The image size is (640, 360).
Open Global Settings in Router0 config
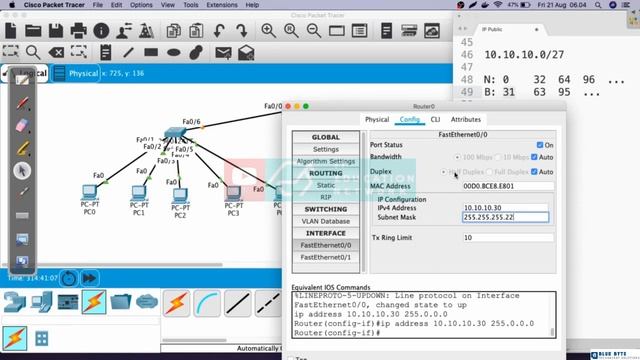[x=326, y=149]
